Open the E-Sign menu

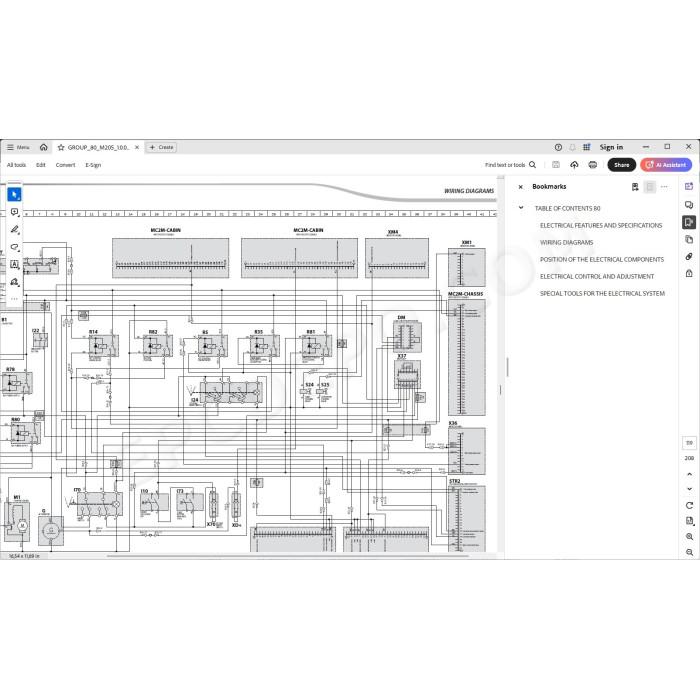tap(93, 165)
